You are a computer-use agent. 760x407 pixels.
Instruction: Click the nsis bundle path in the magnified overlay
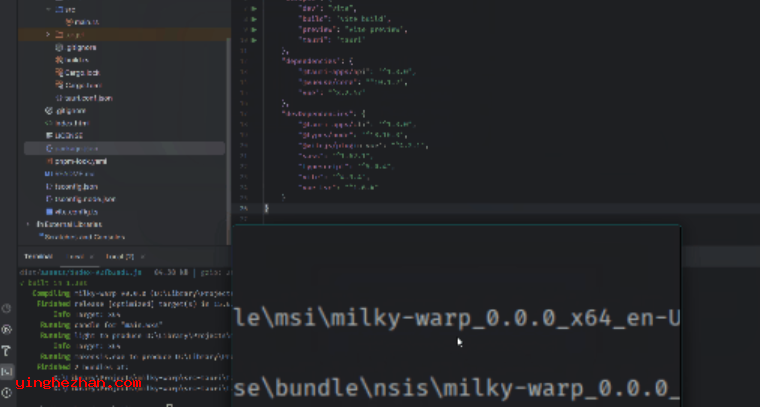[457, 388]
